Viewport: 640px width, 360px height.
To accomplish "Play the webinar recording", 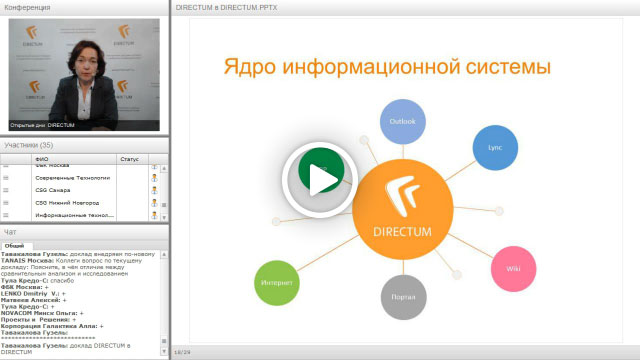I will tap(320, 179).
